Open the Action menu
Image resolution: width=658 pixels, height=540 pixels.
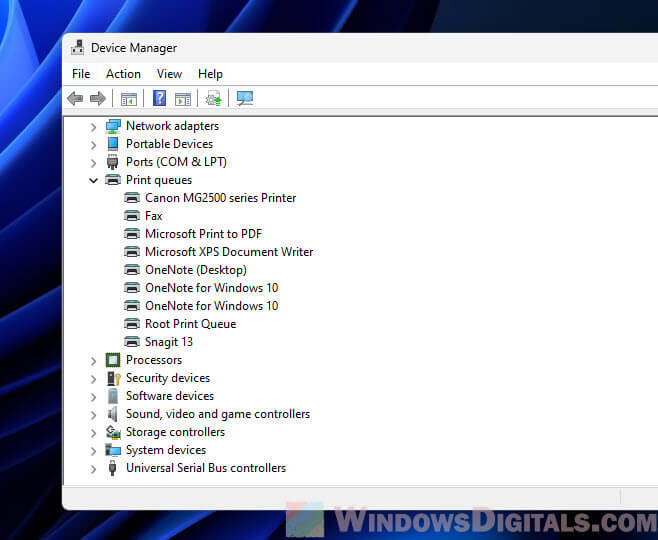[x=123, y=74]
